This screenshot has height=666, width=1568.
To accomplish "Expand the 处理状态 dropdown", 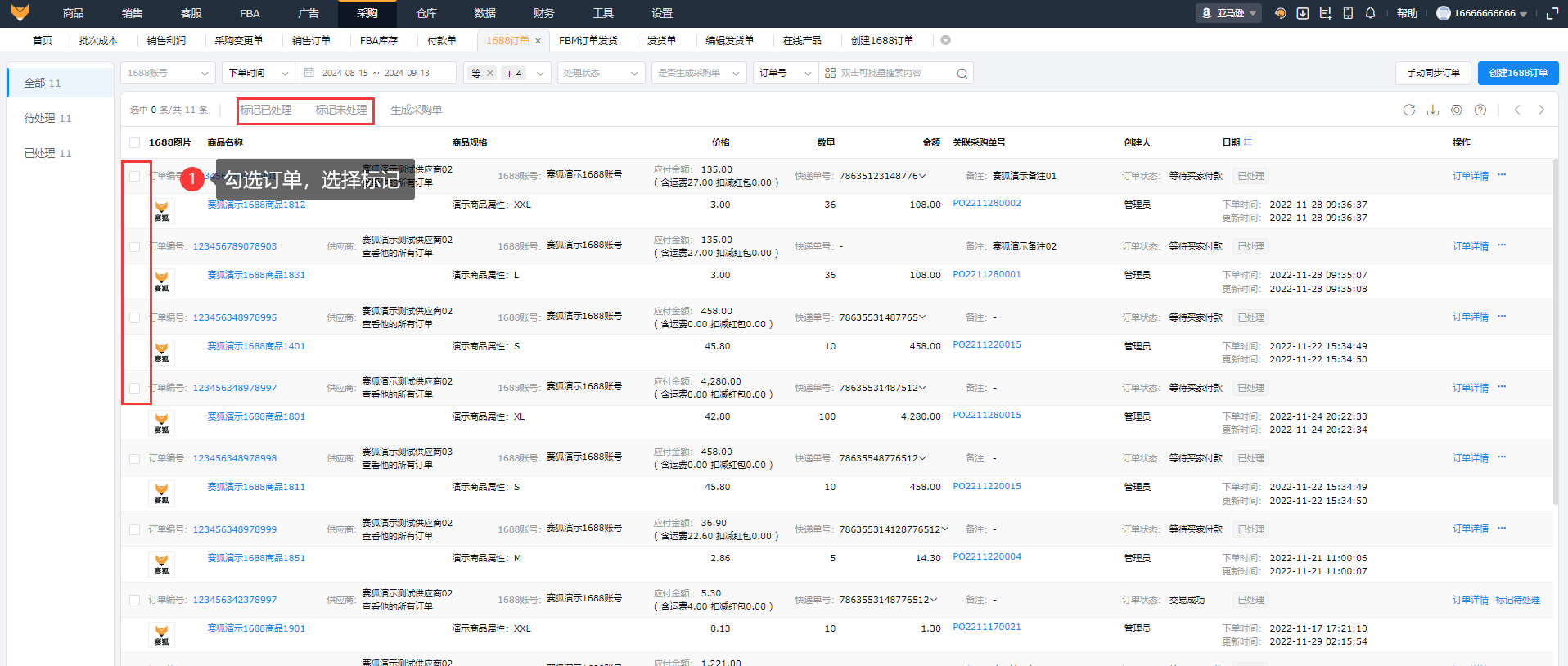I will pos(600,74).
